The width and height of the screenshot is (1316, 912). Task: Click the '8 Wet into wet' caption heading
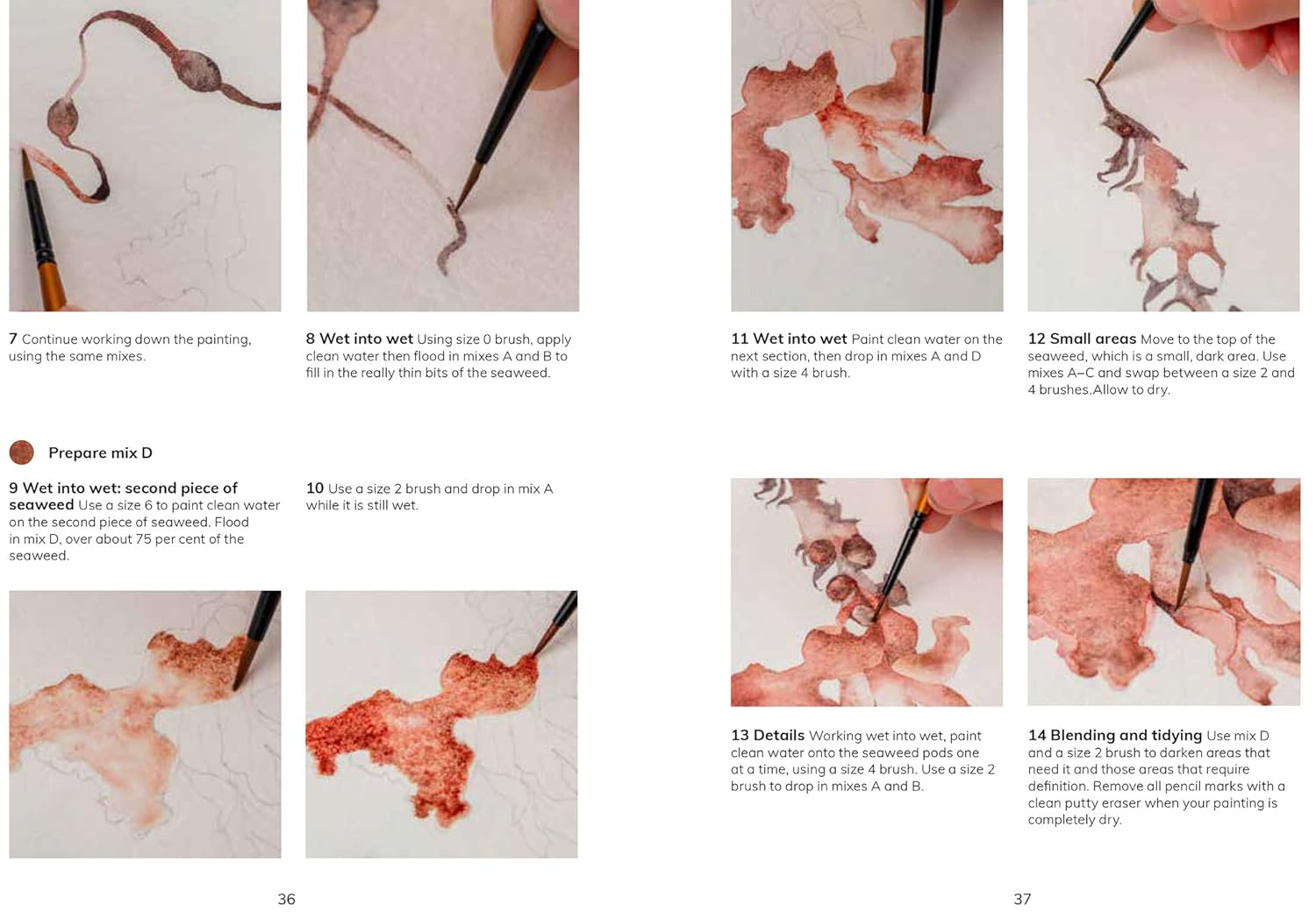click(x=360, y=338)
